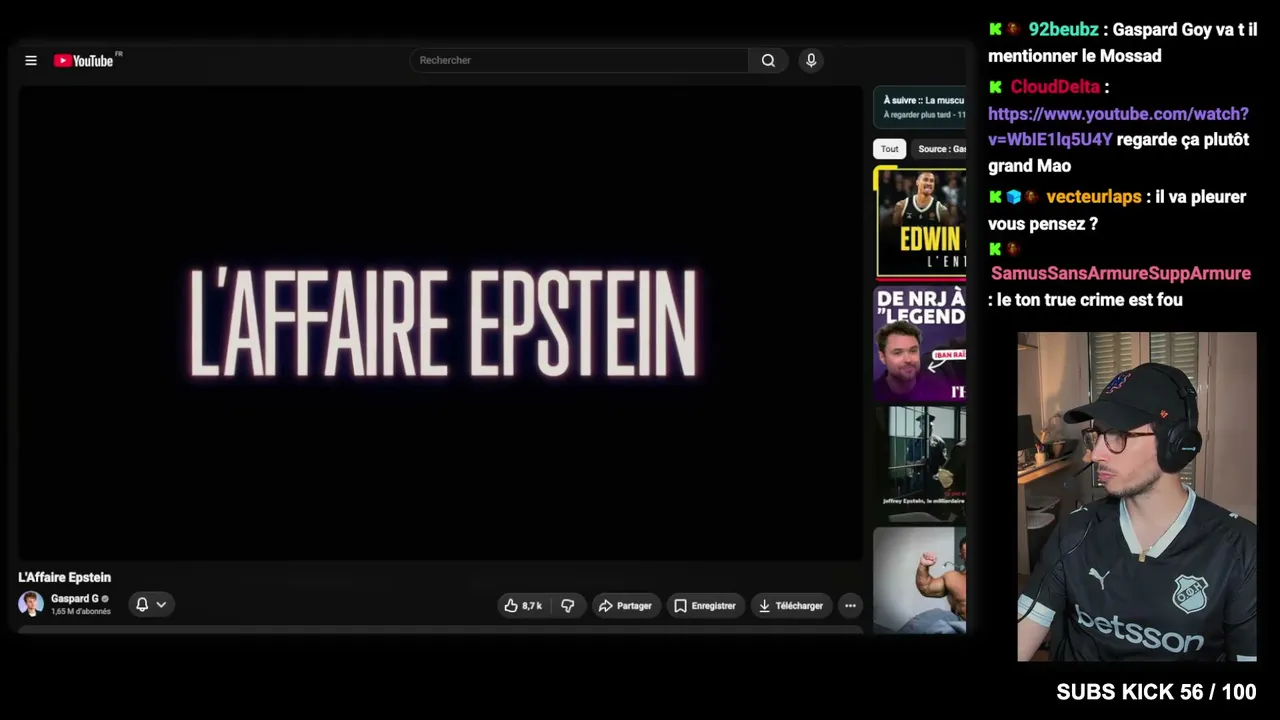The height and width of the screenshot is (720, 1280).
Task: Click the search magnifier button
Action: (x=768, y=60)
